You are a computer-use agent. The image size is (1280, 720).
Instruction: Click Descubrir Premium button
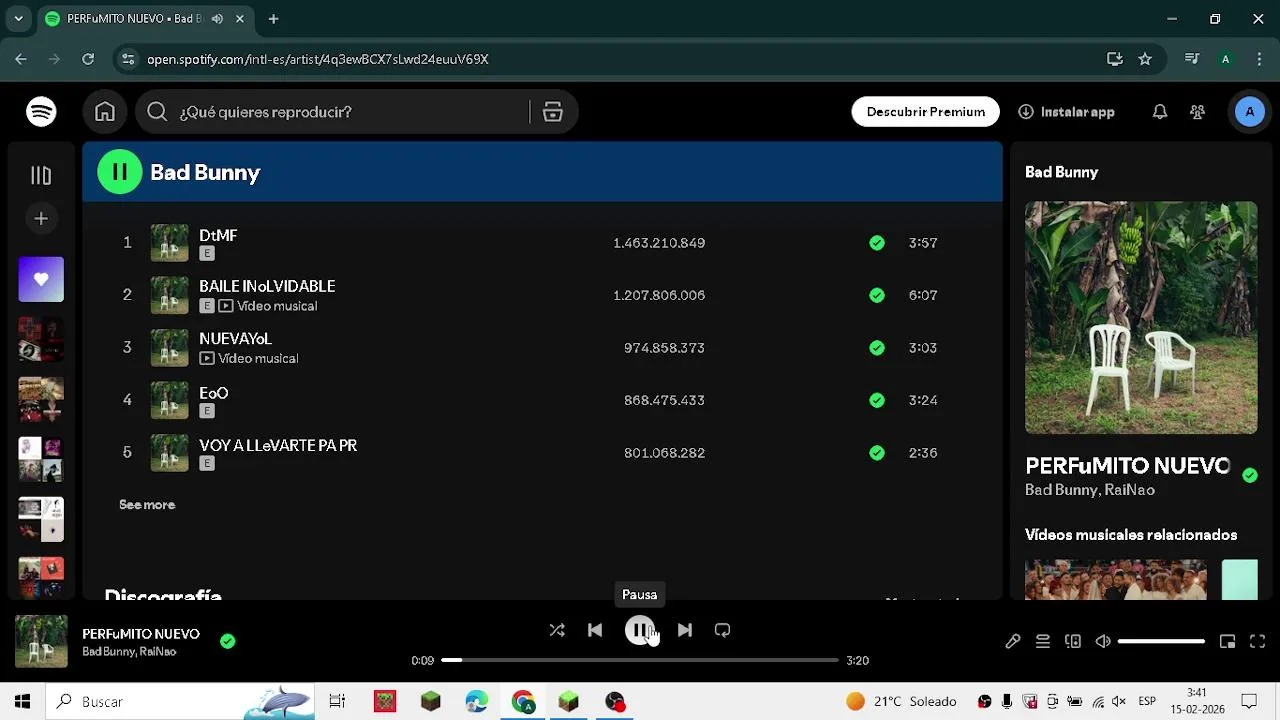[926, 112]
